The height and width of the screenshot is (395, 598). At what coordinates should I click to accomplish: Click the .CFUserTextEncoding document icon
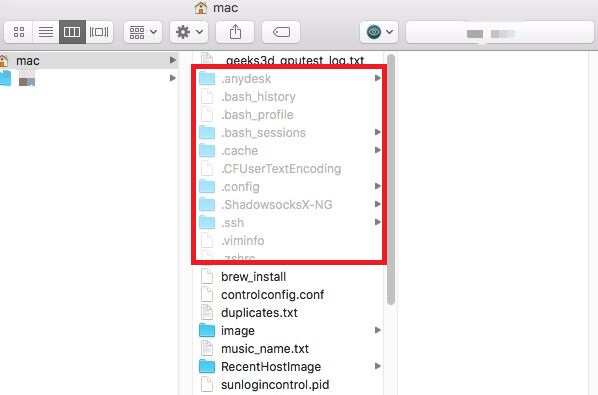pos(207,168)
